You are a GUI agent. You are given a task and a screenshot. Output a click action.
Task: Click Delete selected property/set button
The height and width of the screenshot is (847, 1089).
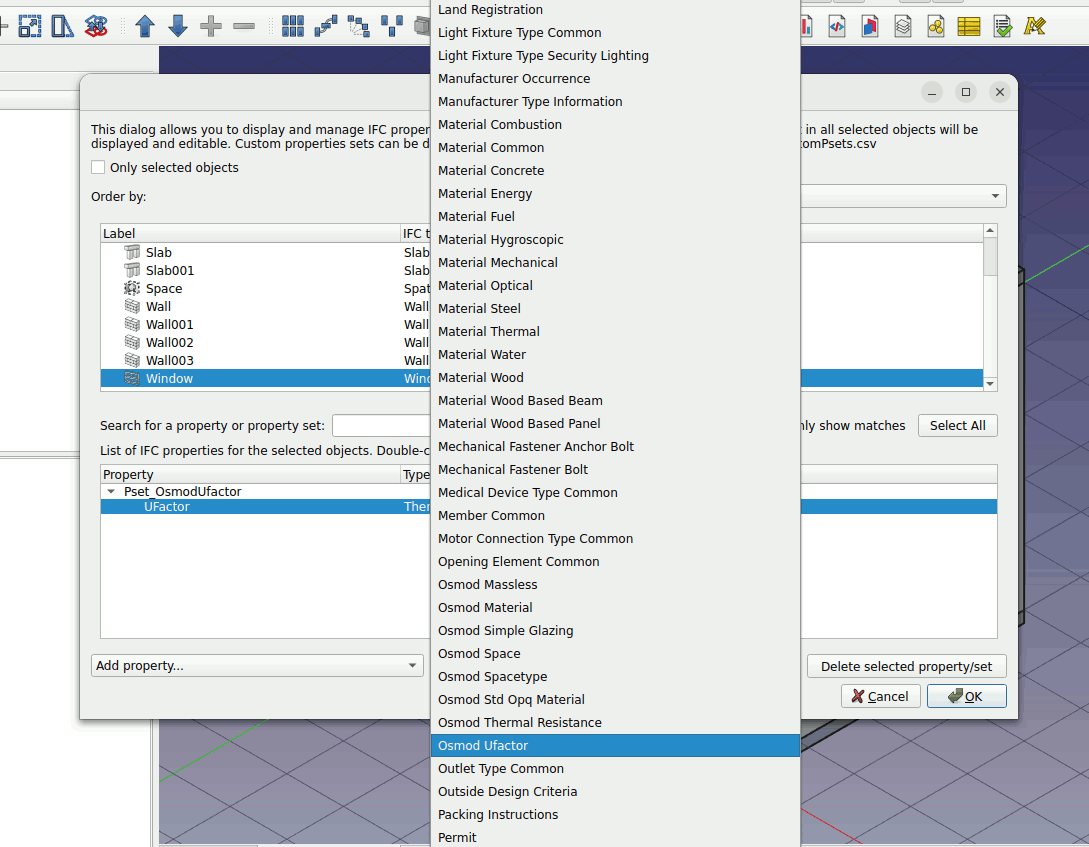point(906,666)
